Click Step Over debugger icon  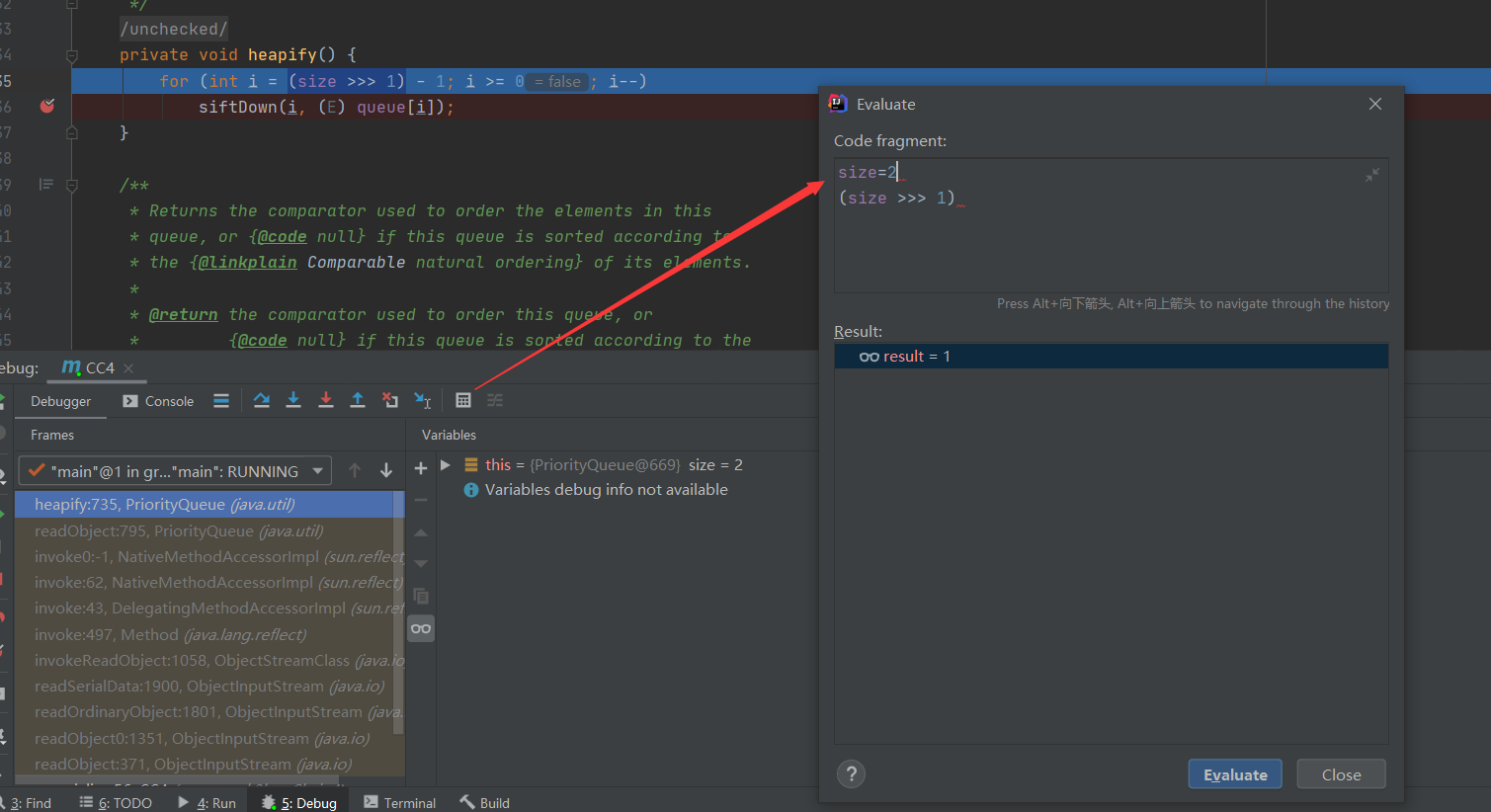click(x=262, y=400)
